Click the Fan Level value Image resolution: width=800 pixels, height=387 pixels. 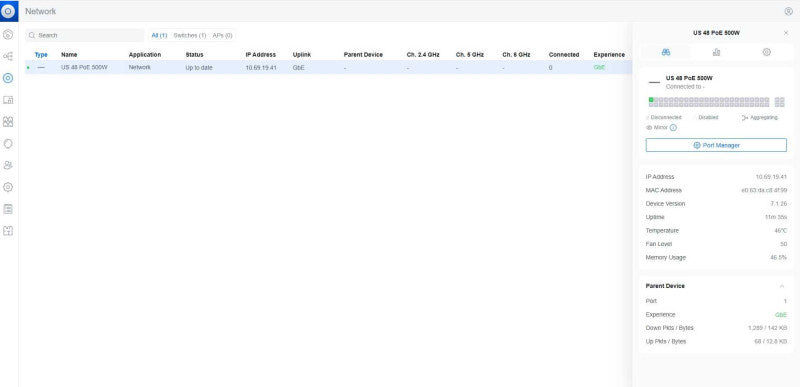pos(784,244)
